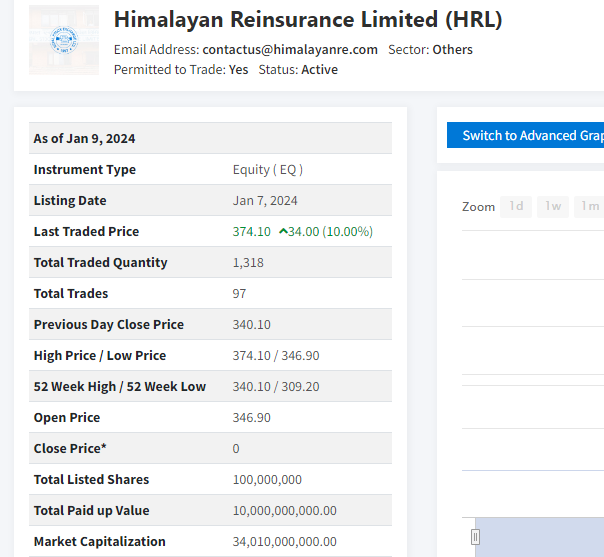Click the 'Total Traded Quantity' row label

pyautogui.click(x=101, y=263)
